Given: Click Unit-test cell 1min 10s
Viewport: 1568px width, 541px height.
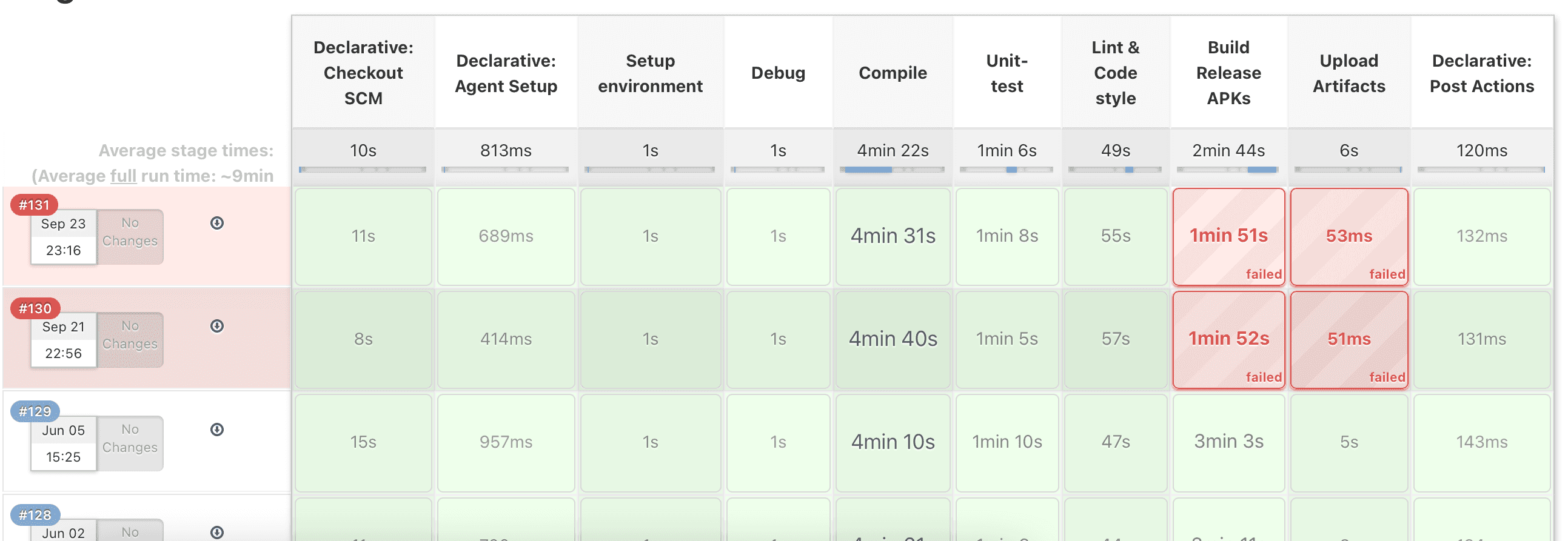Looking at the screenshot, I should point(1007,443).
